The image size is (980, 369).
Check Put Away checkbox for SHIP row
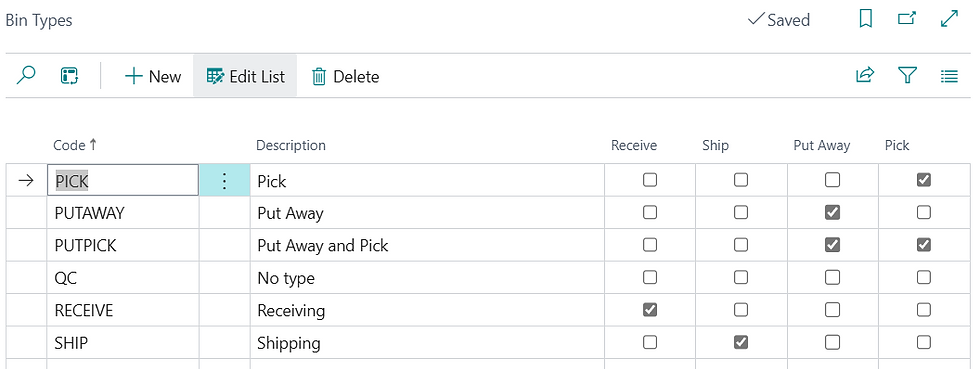[x=832, y=342]
